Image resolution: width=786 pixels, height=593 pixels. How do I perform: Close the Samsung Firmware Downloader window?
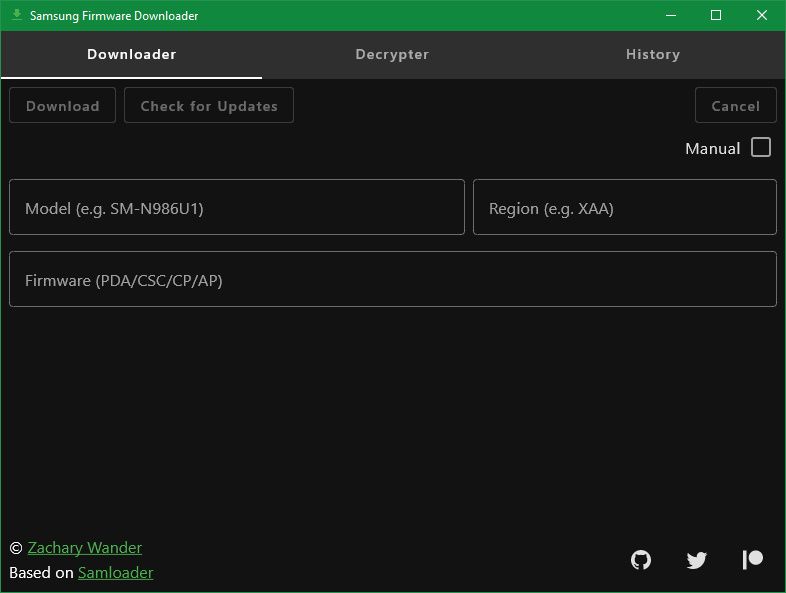coord(762,15)
